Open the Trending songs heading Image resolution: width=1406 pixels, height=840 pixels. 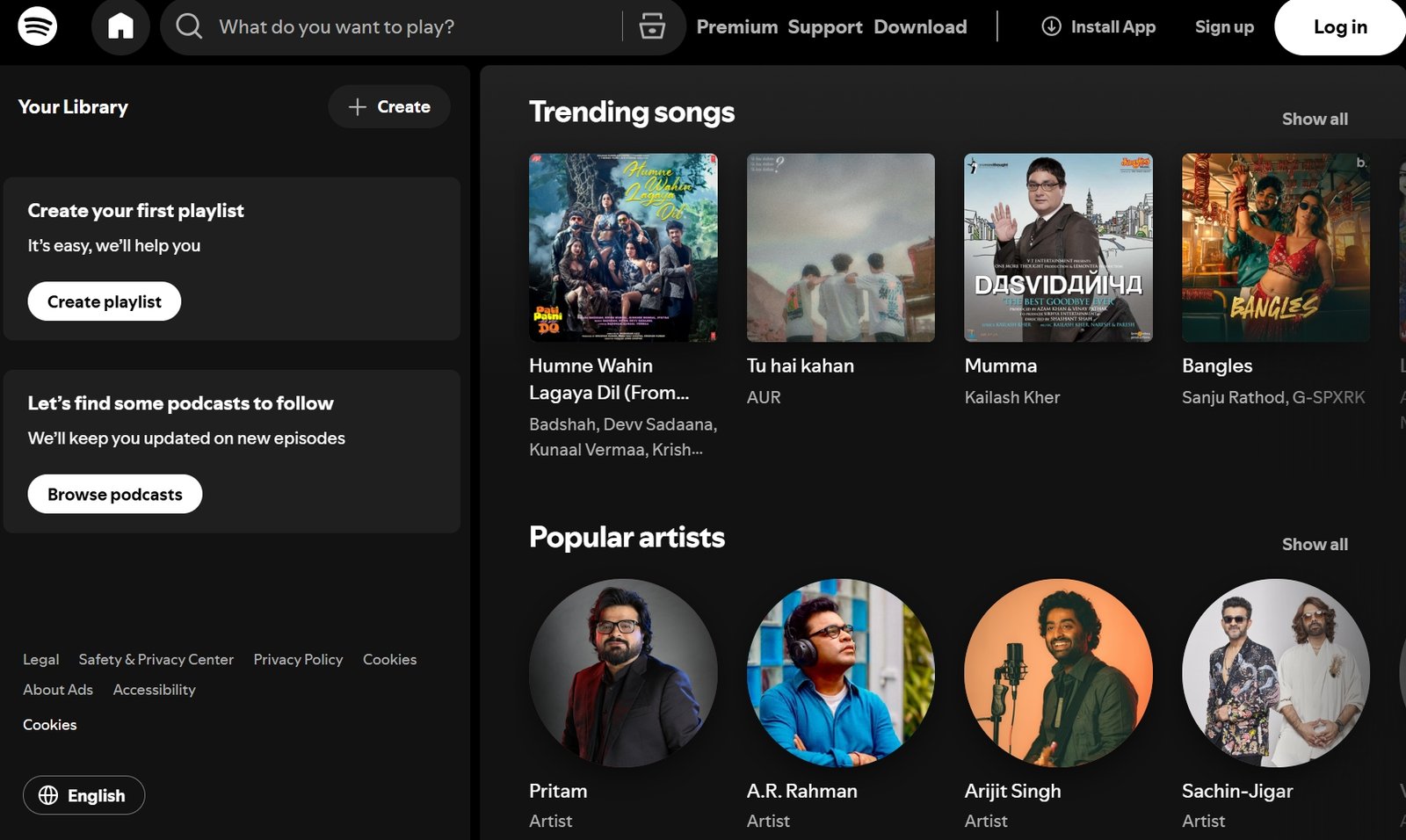point(632,112)
